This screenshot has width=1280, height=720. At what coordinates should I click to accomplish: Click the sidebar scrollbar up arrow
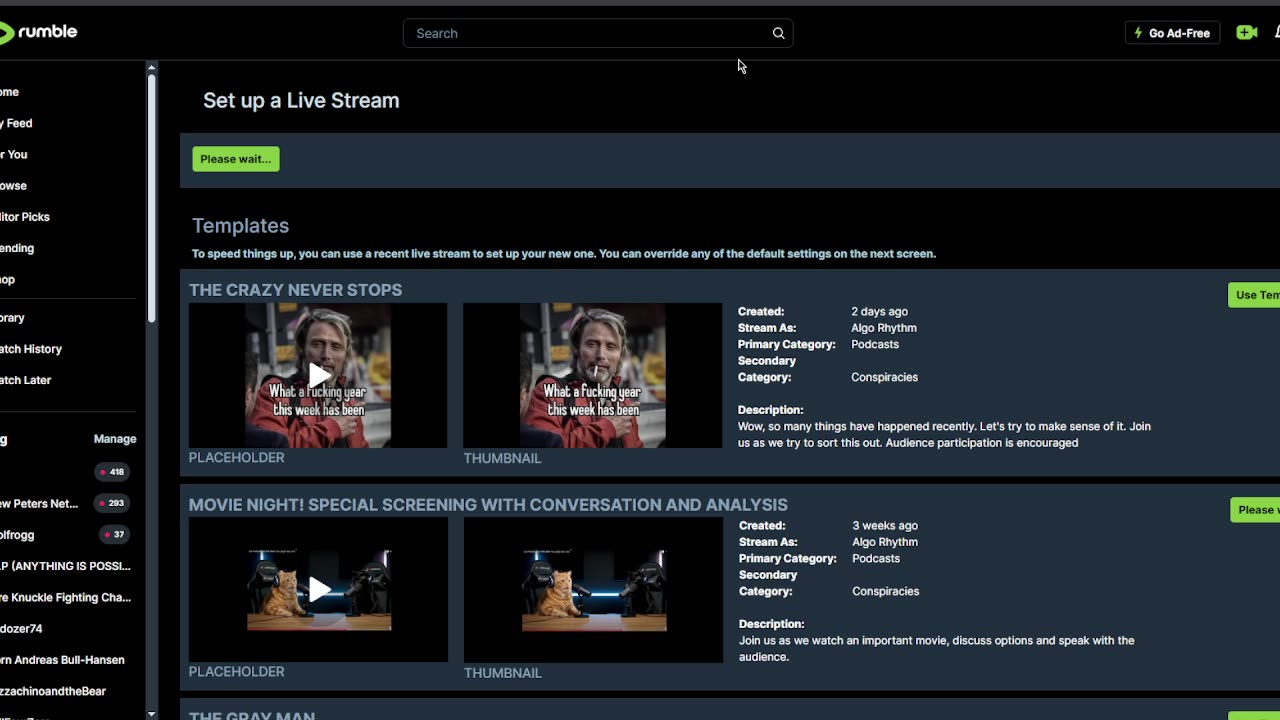pyautogui.click(x=151, y=67)
